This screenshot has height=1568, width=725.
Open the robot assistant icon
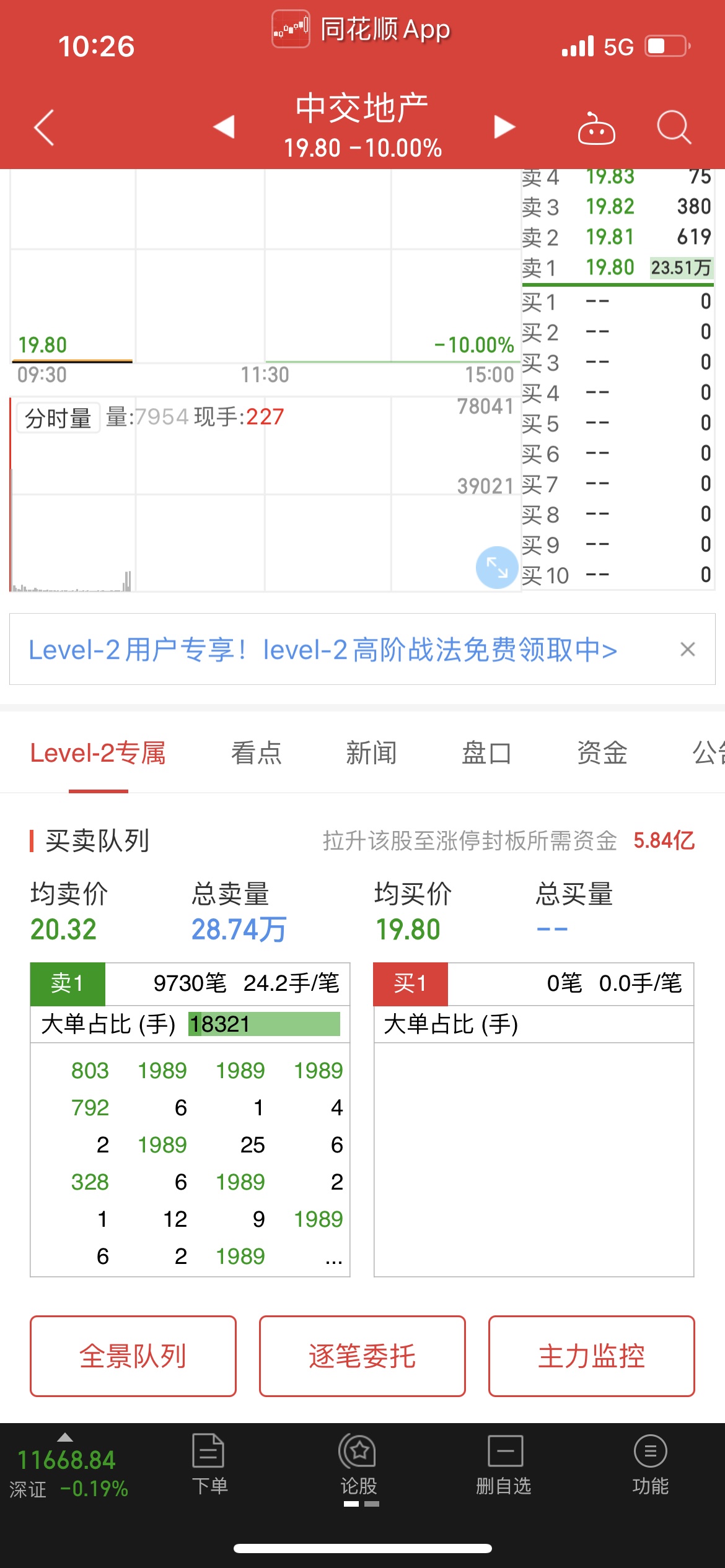pos(596,128)
